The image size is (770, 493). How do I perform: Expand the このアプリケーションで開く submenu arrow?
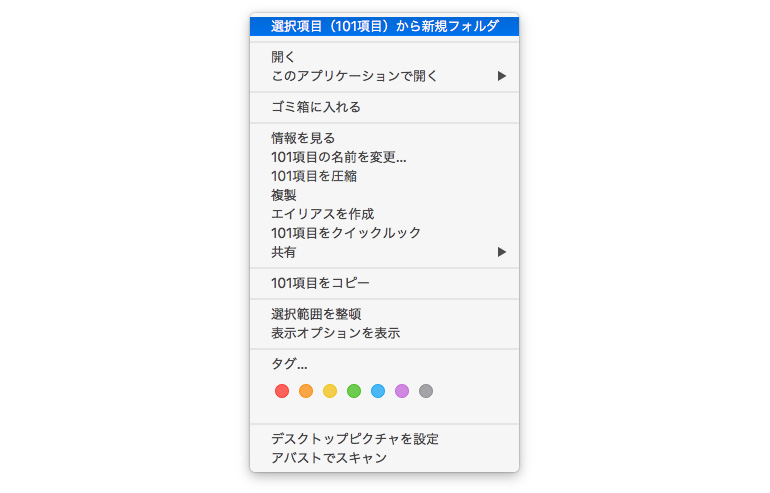click(502, 76)
